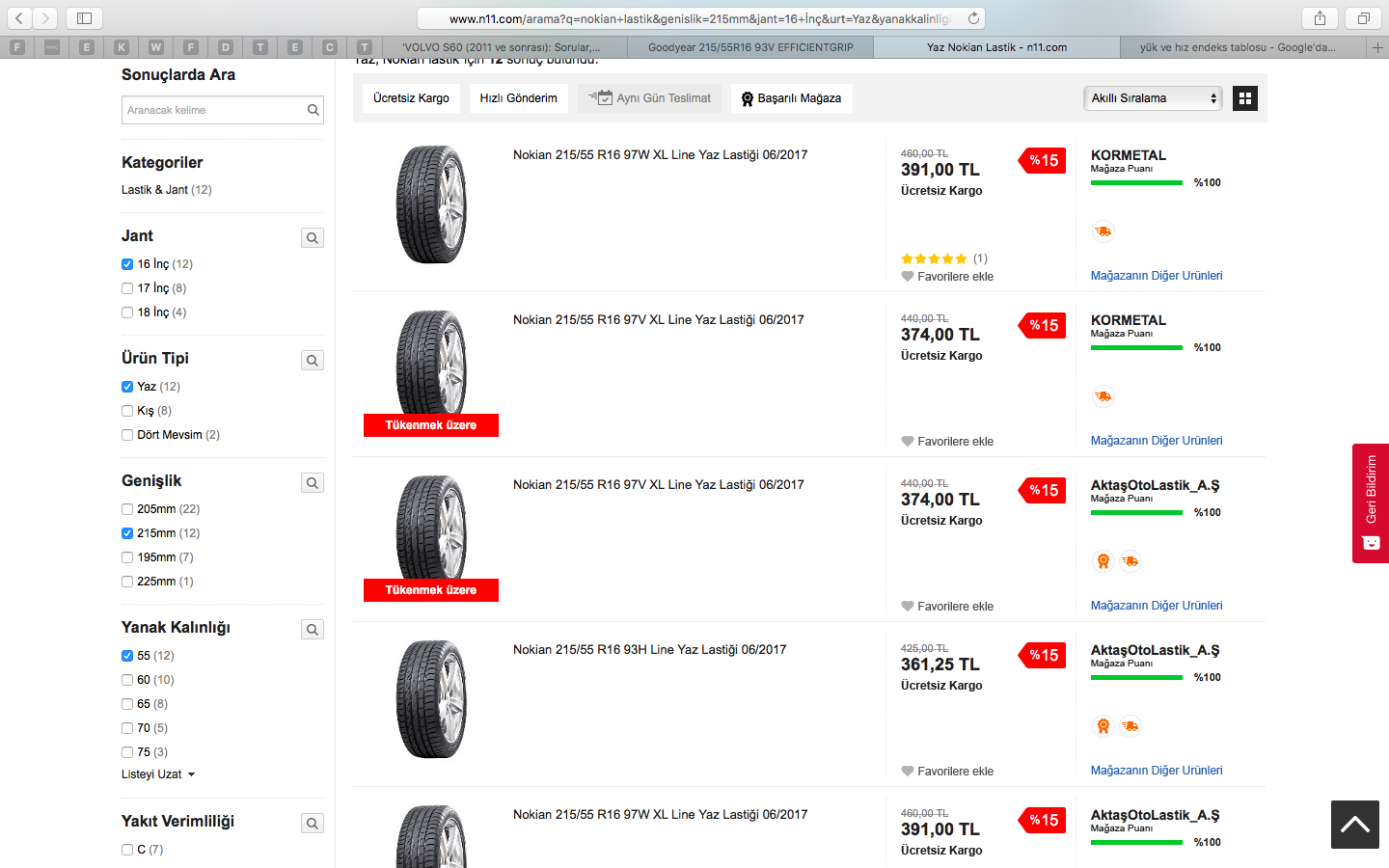The width and height of the screenshot is (1389, 868).
Task: Check the Kış product type filter
Action: pyautogui.click(x=127, y=411)
